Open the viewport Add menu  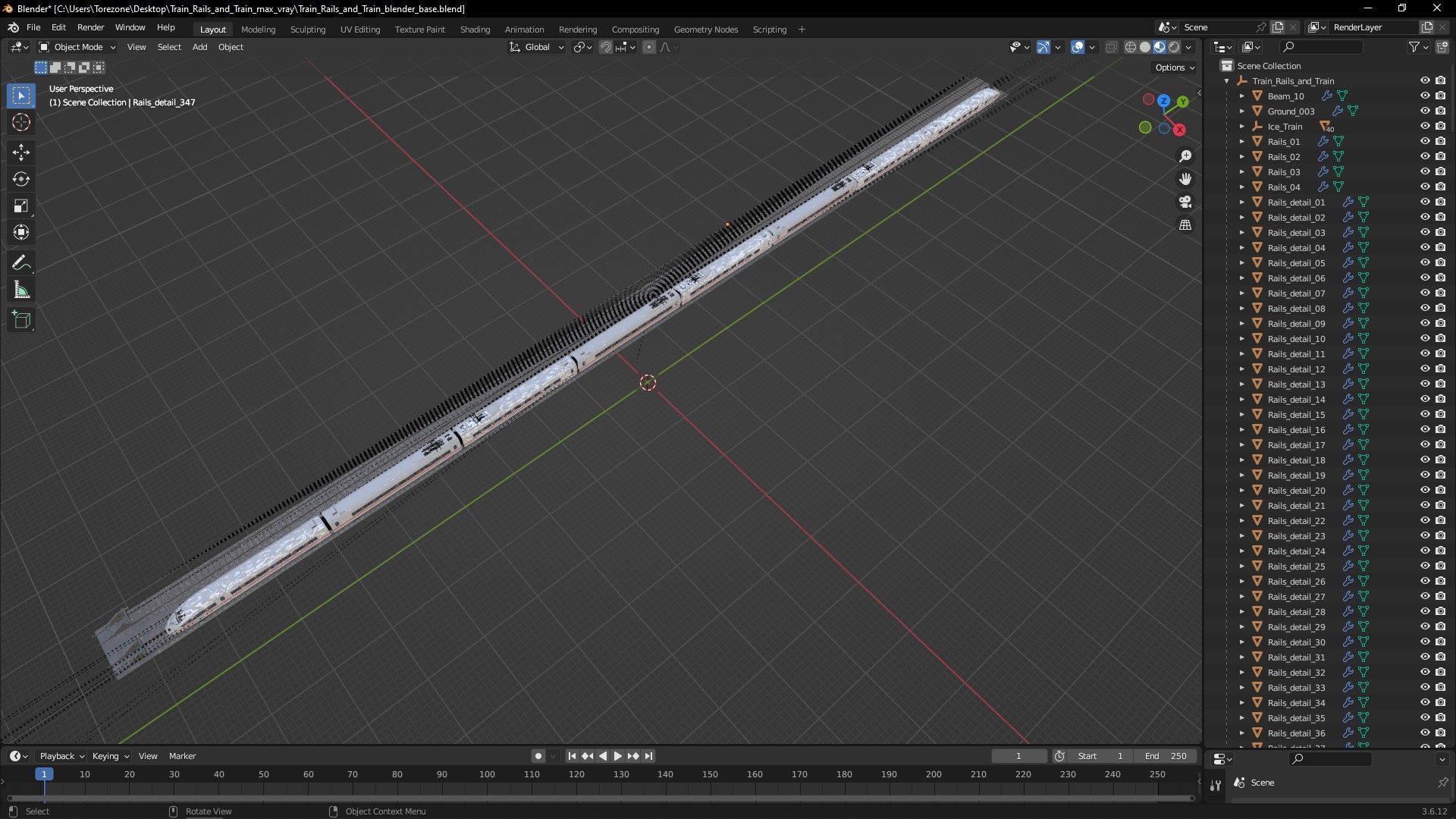(199, 47)
